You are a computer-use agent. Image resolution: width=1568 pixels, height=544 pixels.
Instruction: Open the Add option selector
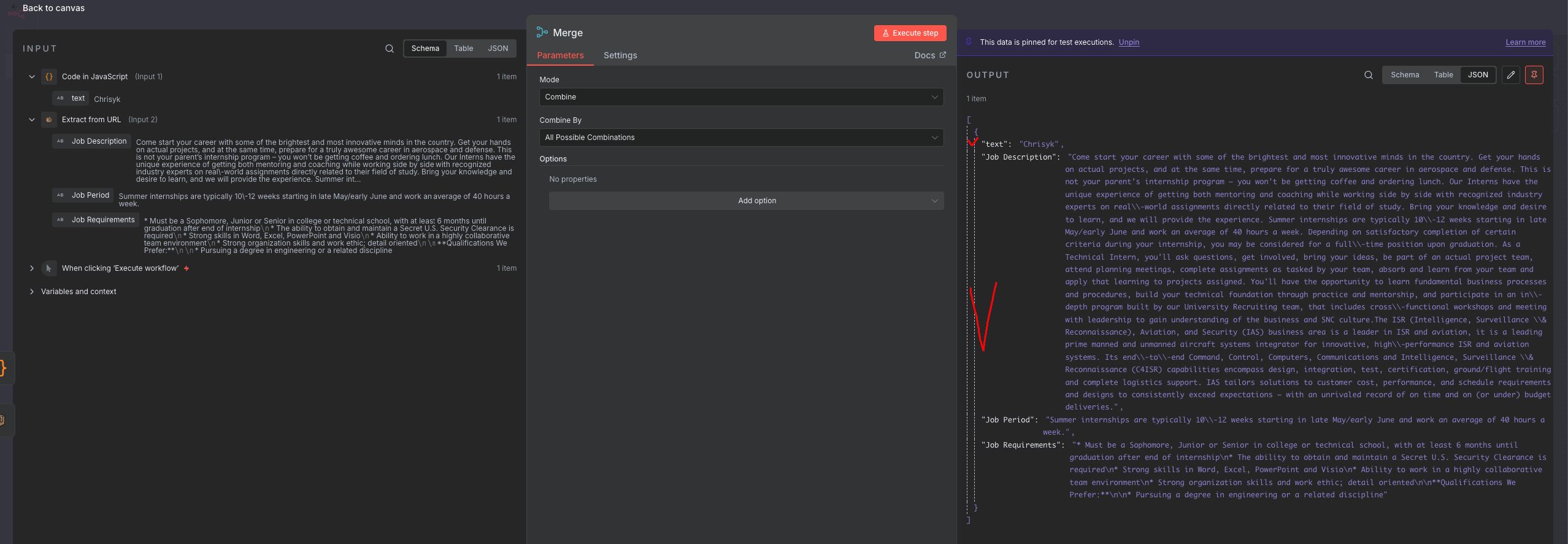[745, 201]
